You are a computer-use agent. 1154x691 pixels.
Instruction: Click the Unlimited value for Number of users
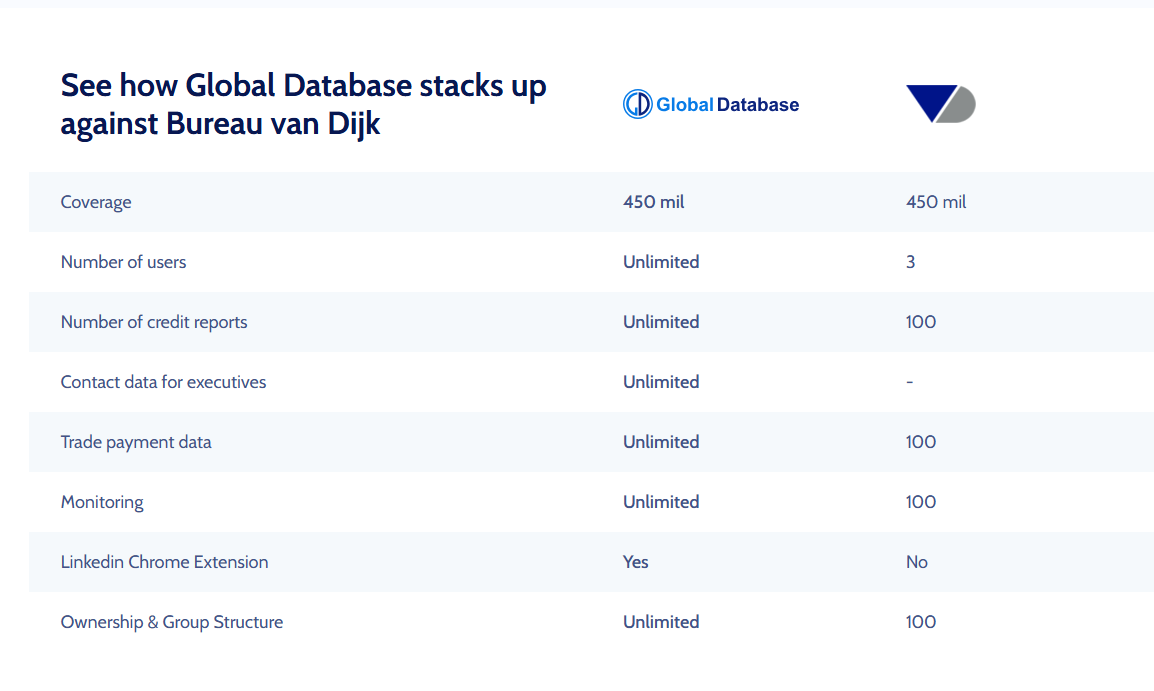[661, 262]
